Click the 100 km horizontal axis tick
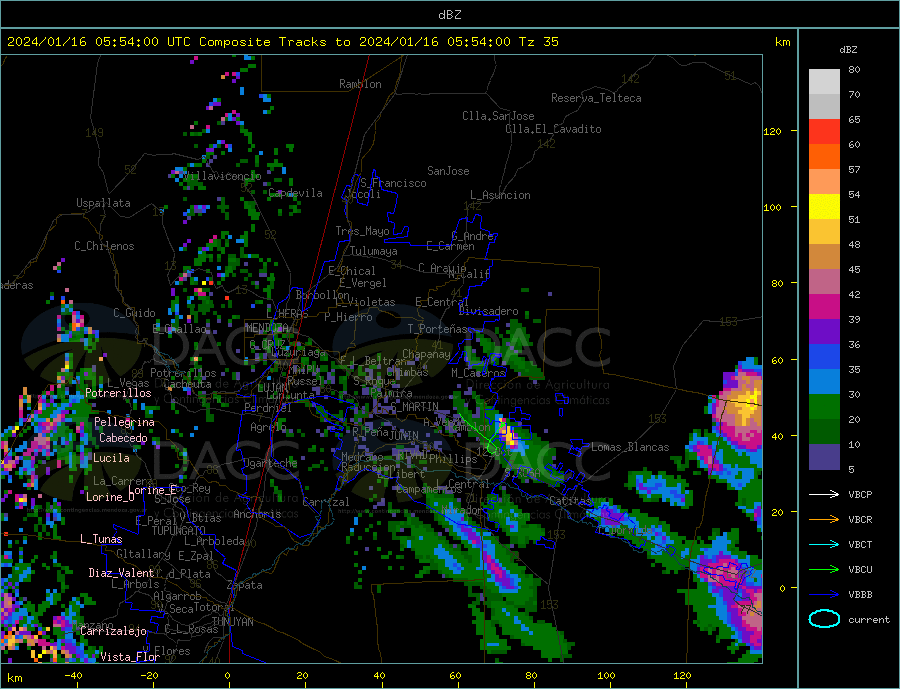The image size is (900, 689). tap(607, 676)
